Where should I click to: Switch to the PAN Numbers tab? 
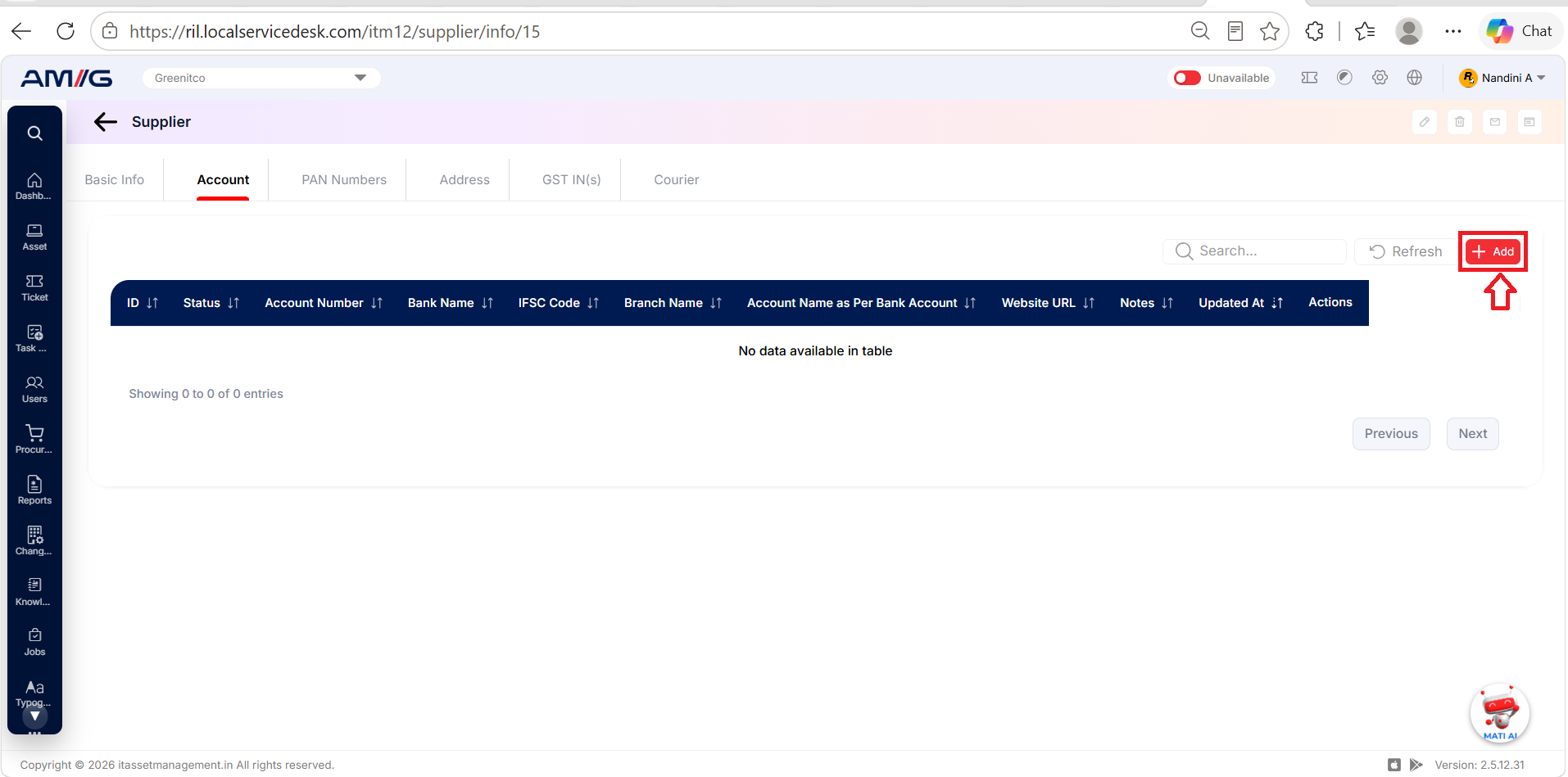click(344, 180)
